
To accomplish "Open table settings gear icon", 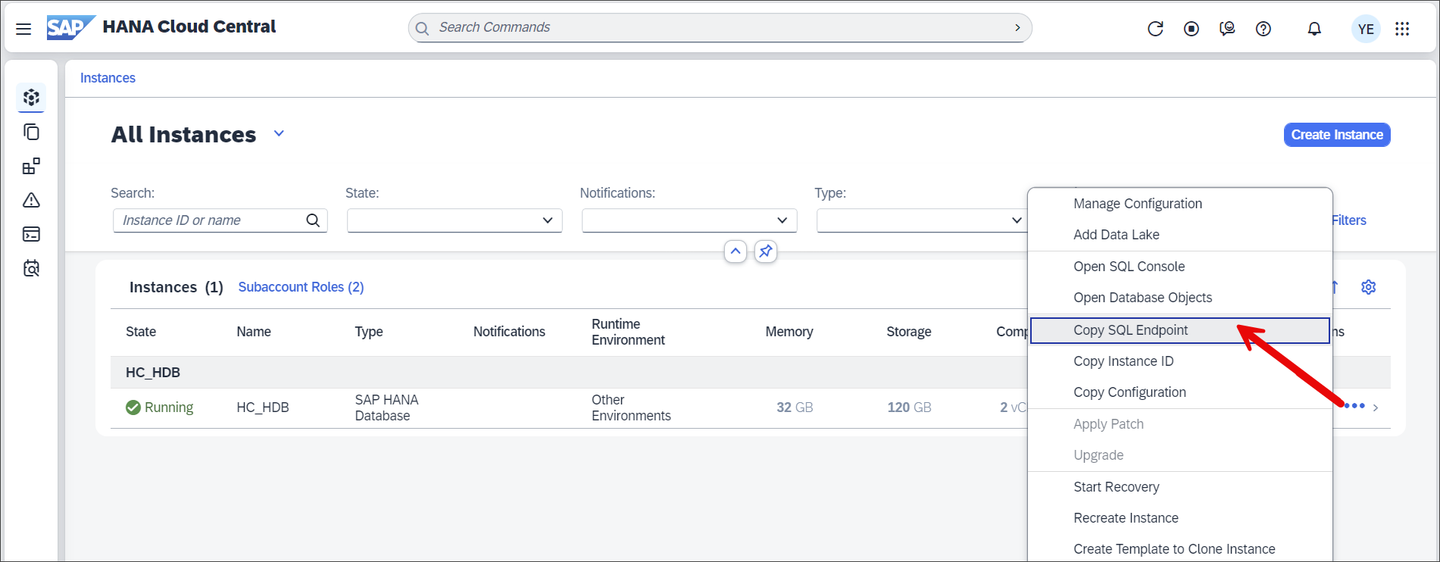I will coord(1369,287).
